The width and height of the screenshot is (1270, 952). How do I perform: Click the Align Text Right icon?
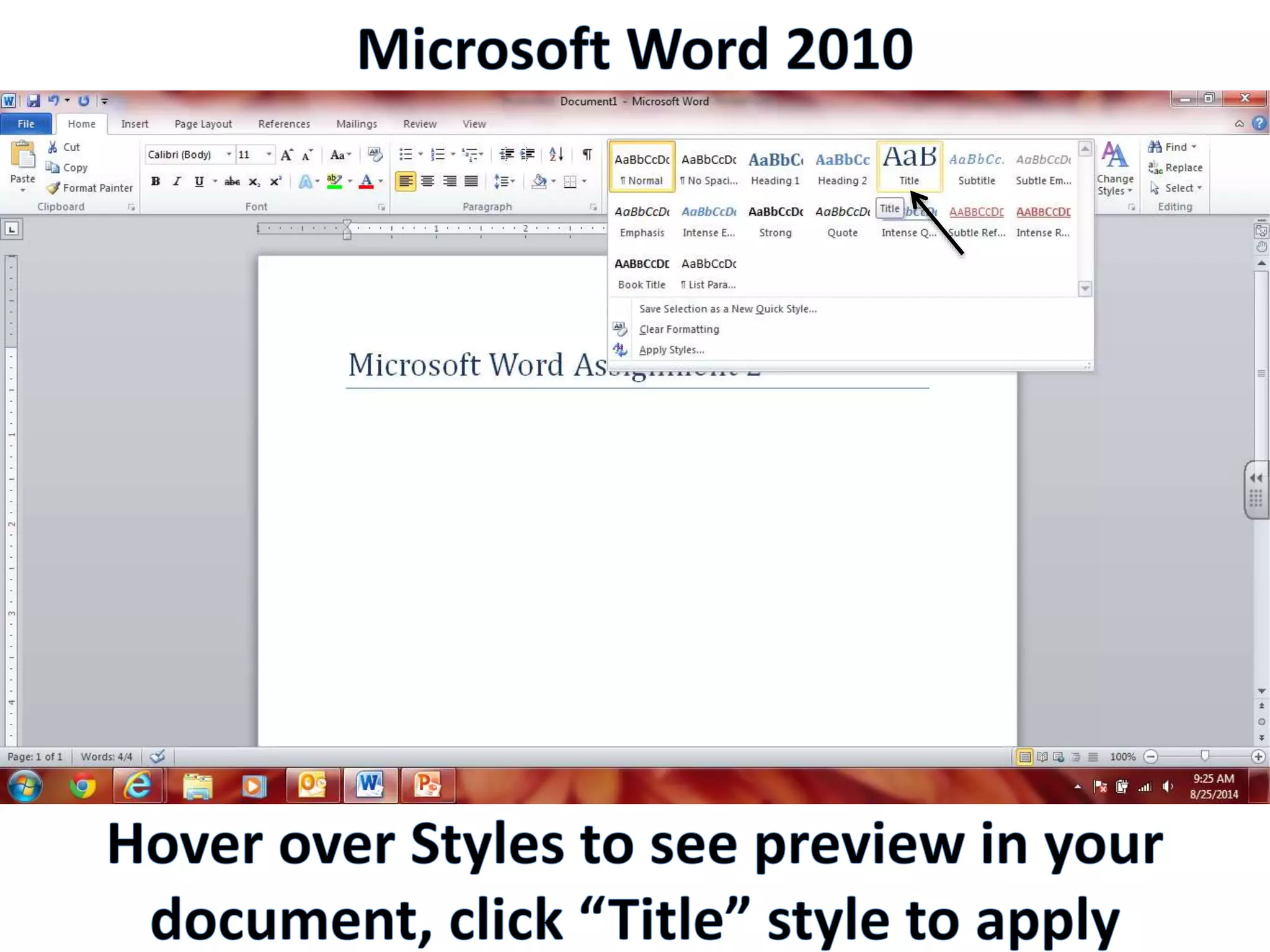[450, 182]
